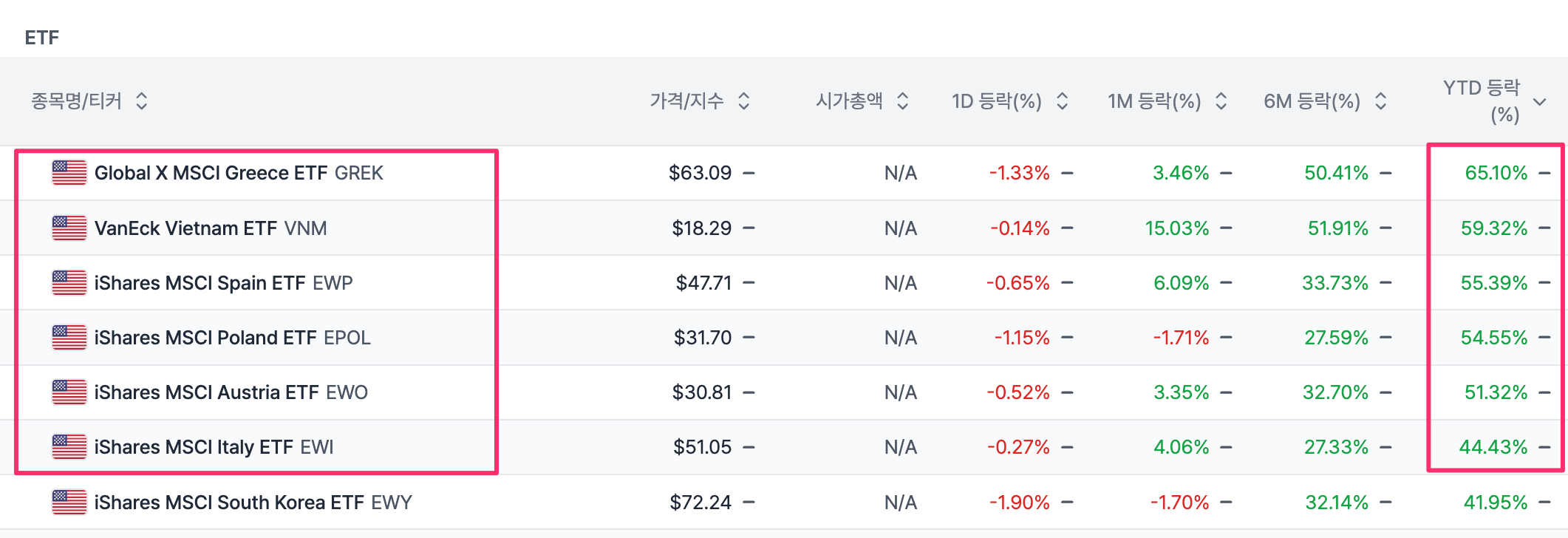
Task: Click the ETF section heading
Action: (x=41, y=38)
